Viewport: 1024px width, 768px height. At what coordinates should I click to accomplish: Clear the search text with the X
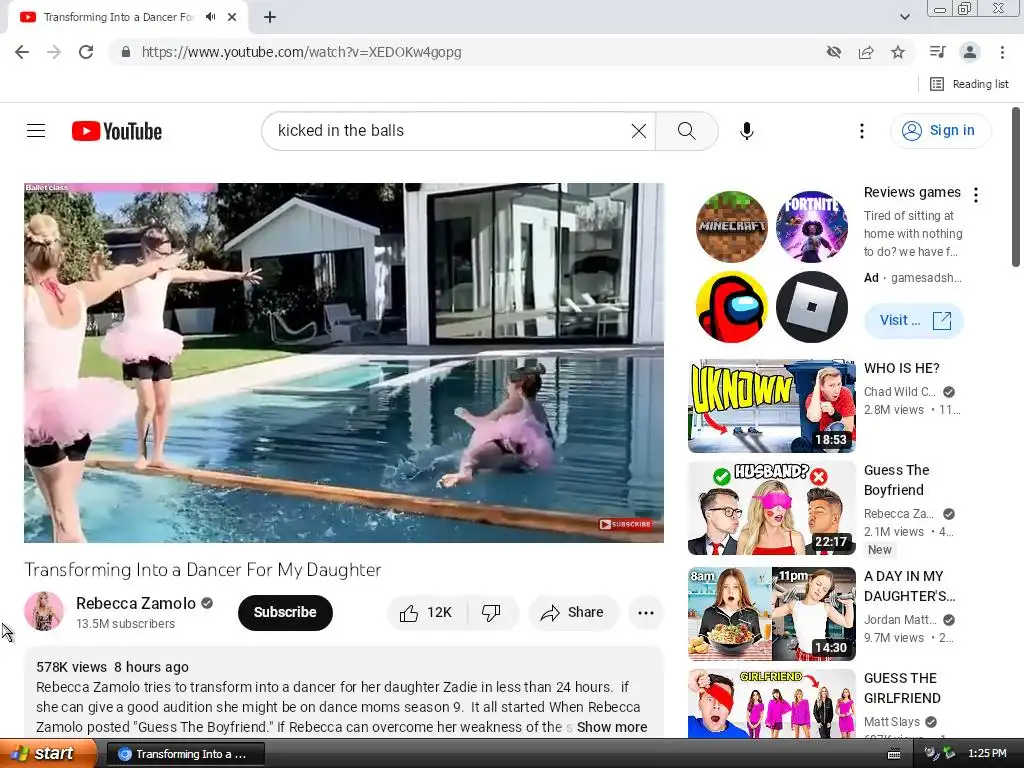click(639, 131)
